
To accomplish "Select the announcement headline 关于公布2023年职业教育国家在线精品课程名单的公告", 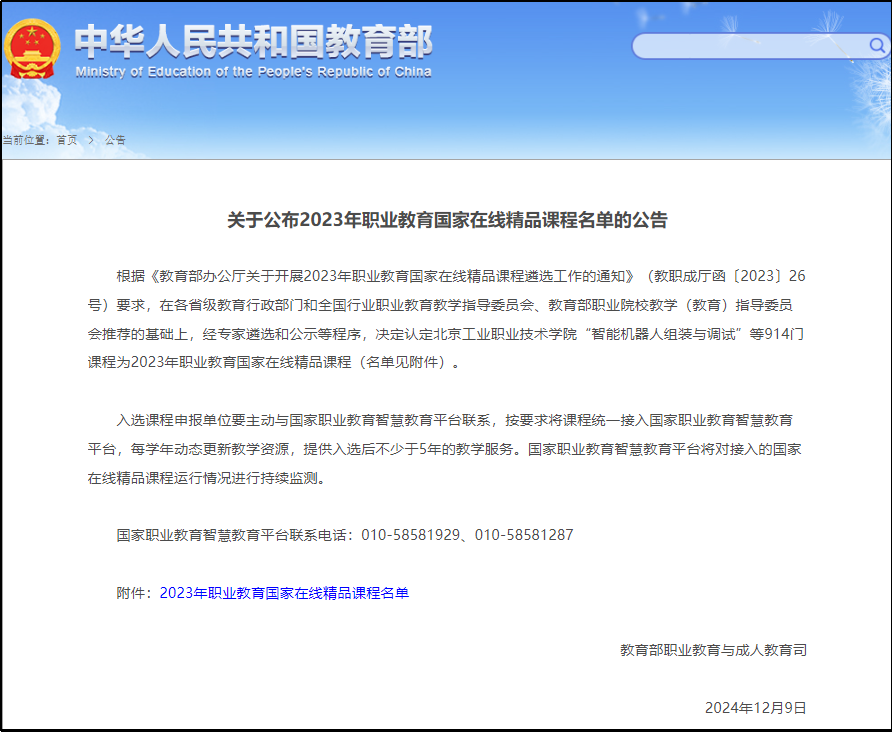I will [x=447, y=220].
